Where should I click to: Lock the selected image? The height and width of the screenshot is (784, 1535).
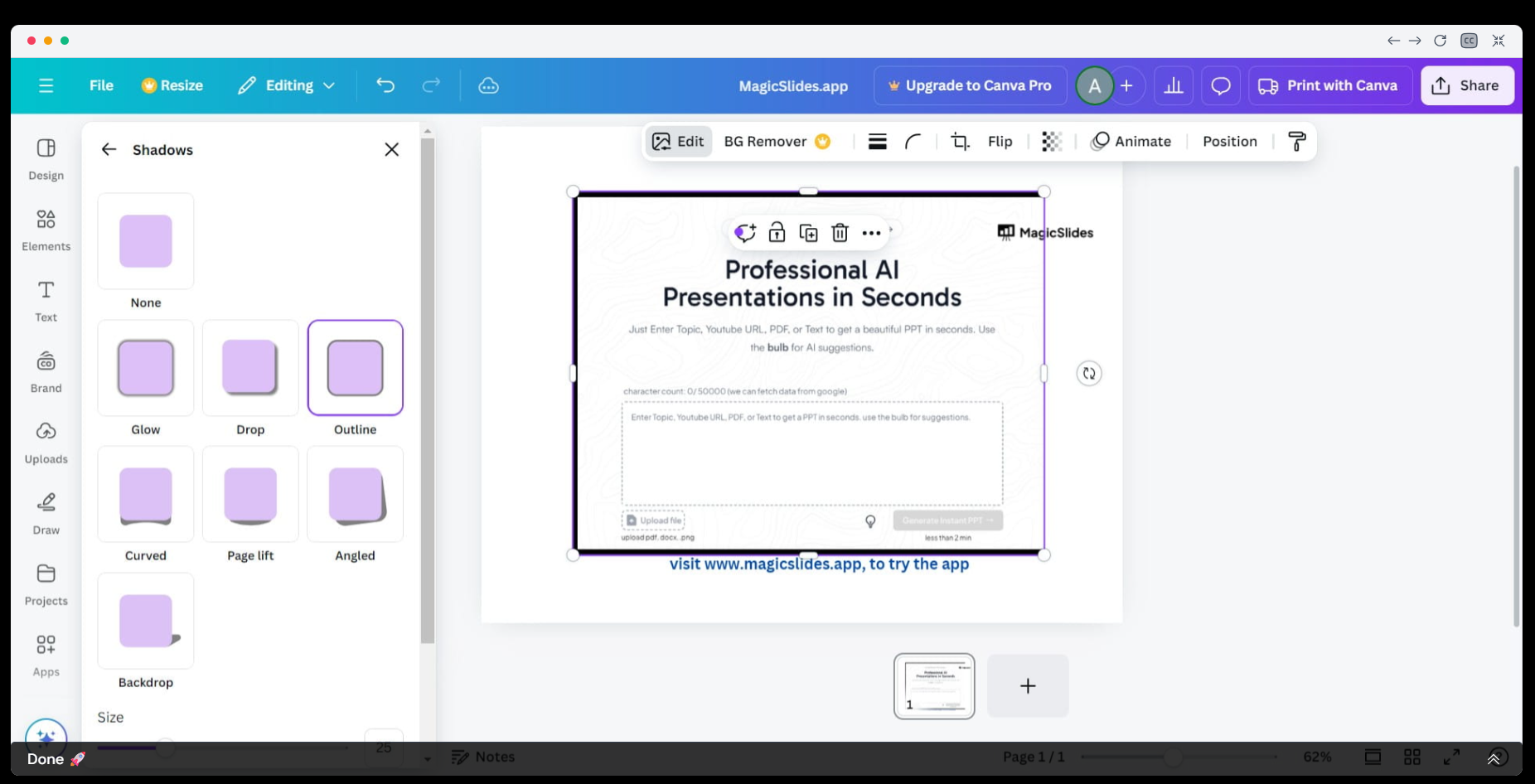[777, 233]
